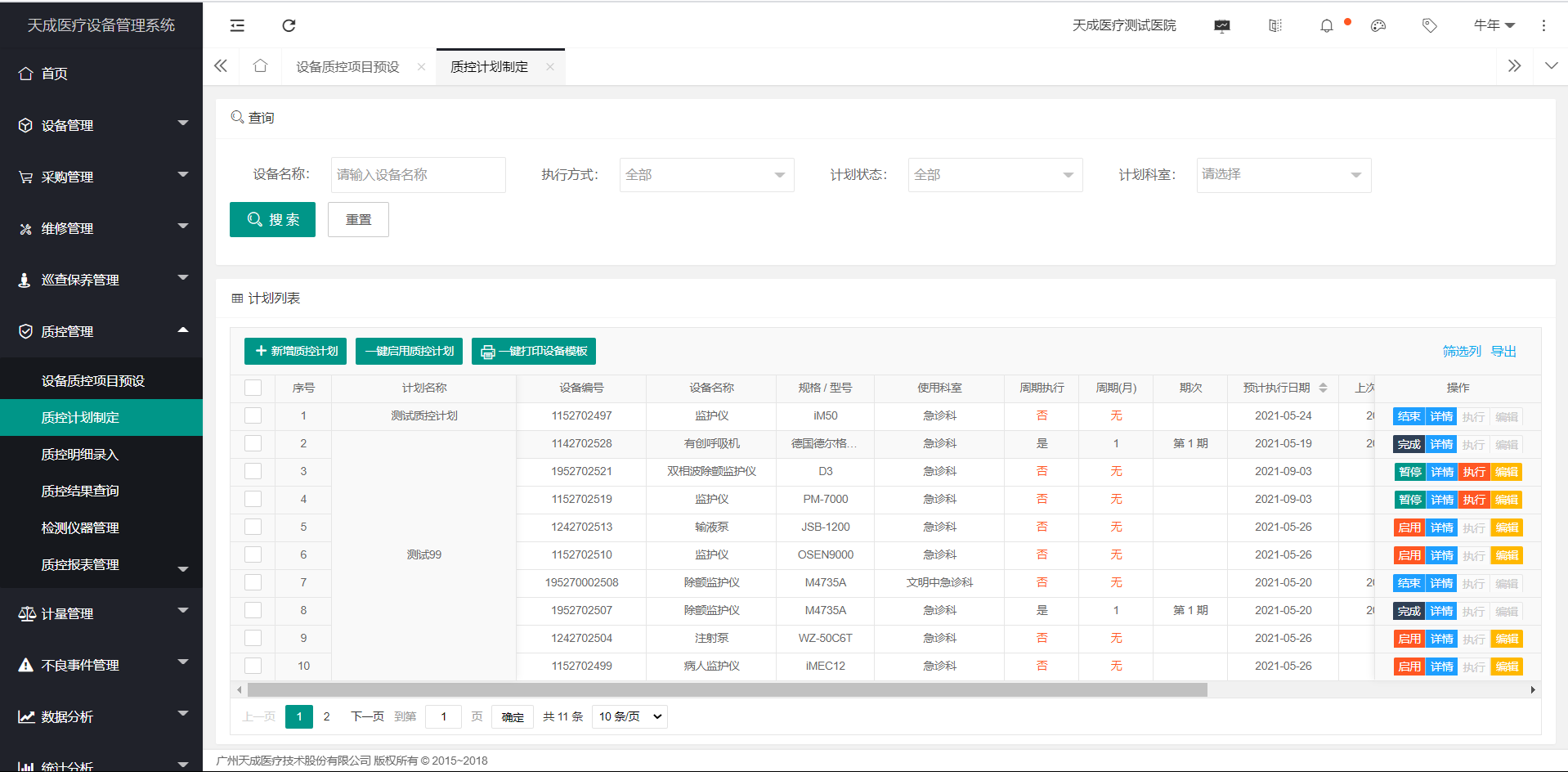Check row 2 checkbox
The height and width of the screenshot is (772, 1568).
point(253,443)
